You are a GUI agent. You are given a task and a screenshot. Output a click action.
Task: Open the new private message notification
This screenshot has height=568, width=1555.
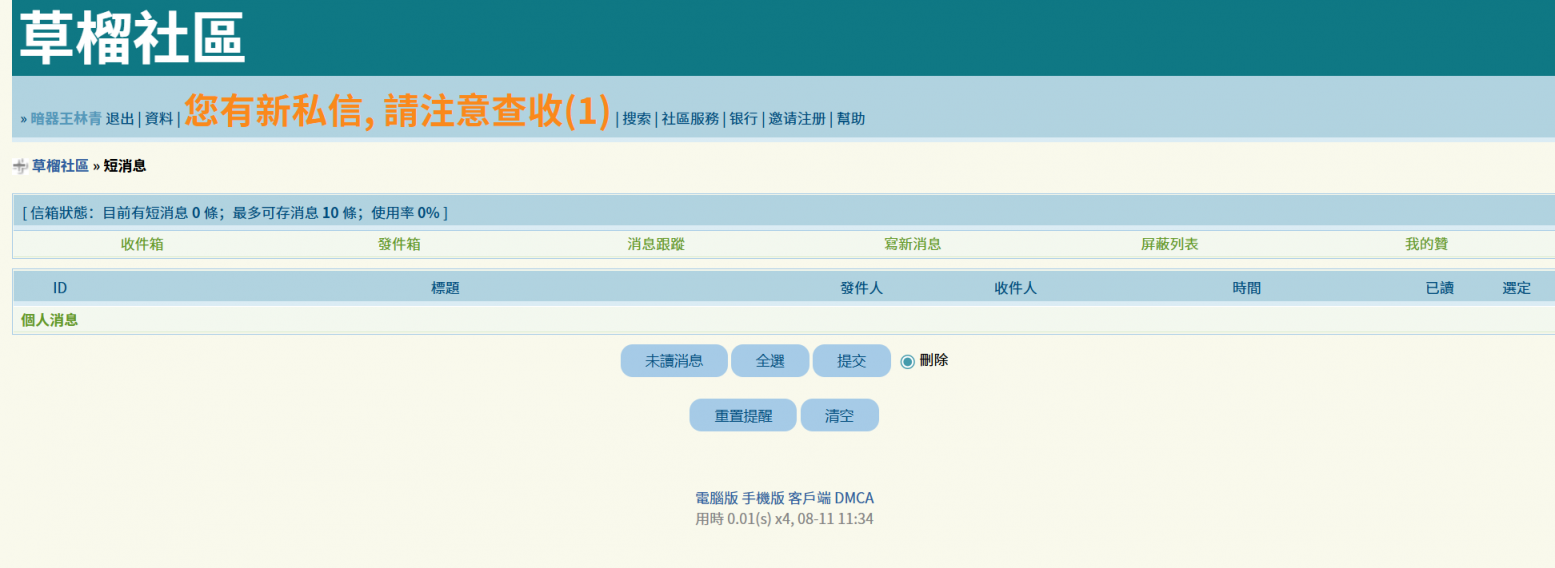point(397,112)
